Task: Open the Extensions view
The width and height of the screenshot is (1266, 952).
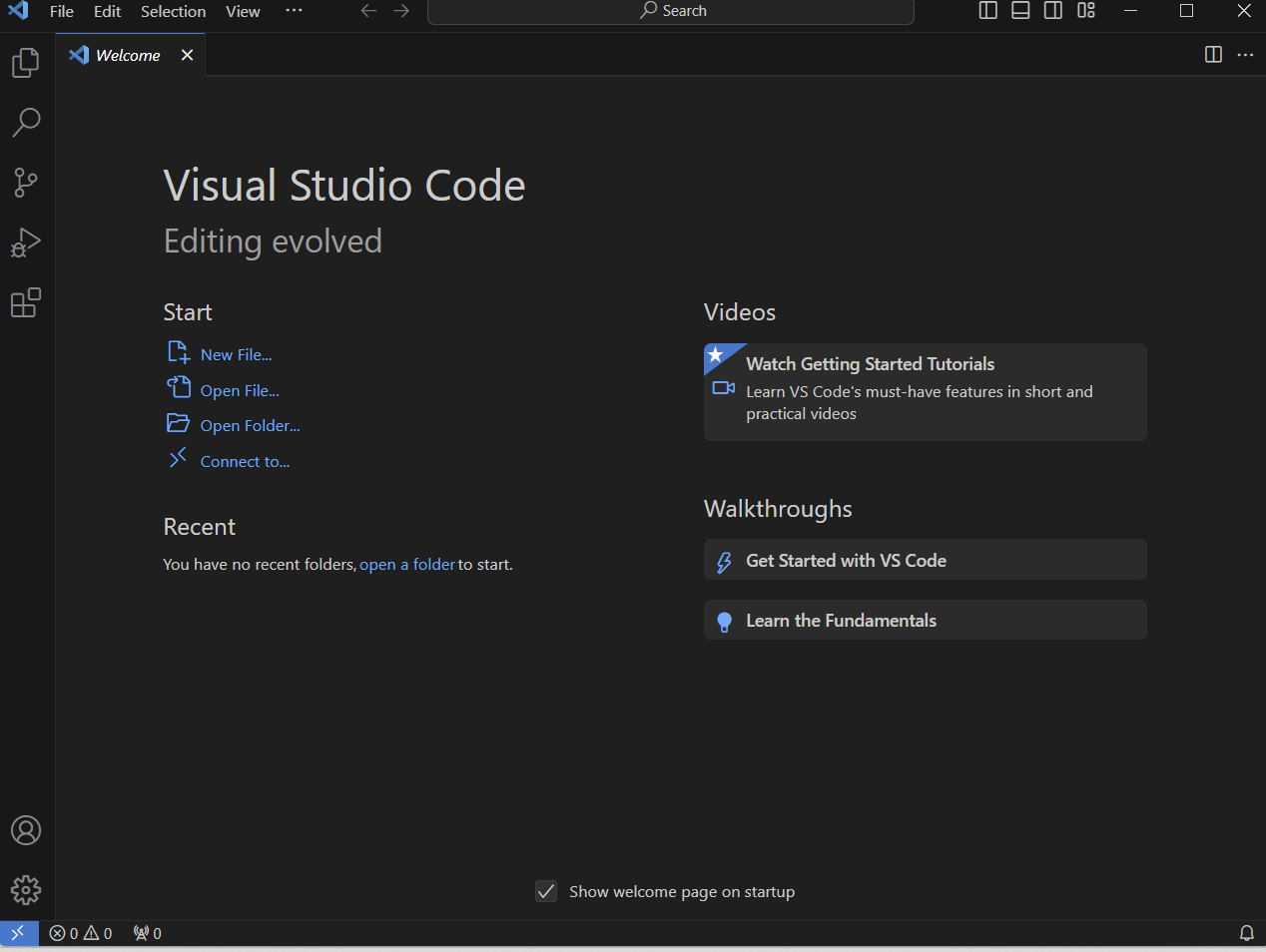Action: pyautogui.click(x=26, y=302)
